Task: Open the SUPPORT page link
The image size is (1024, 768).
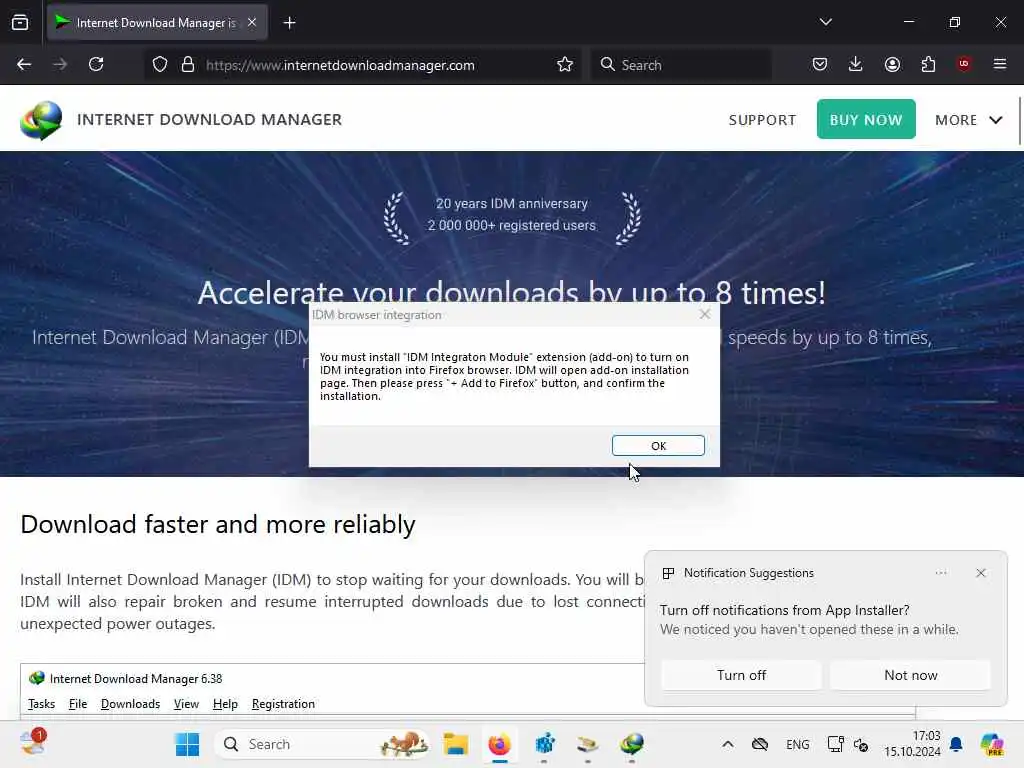Action: [762, 120]
